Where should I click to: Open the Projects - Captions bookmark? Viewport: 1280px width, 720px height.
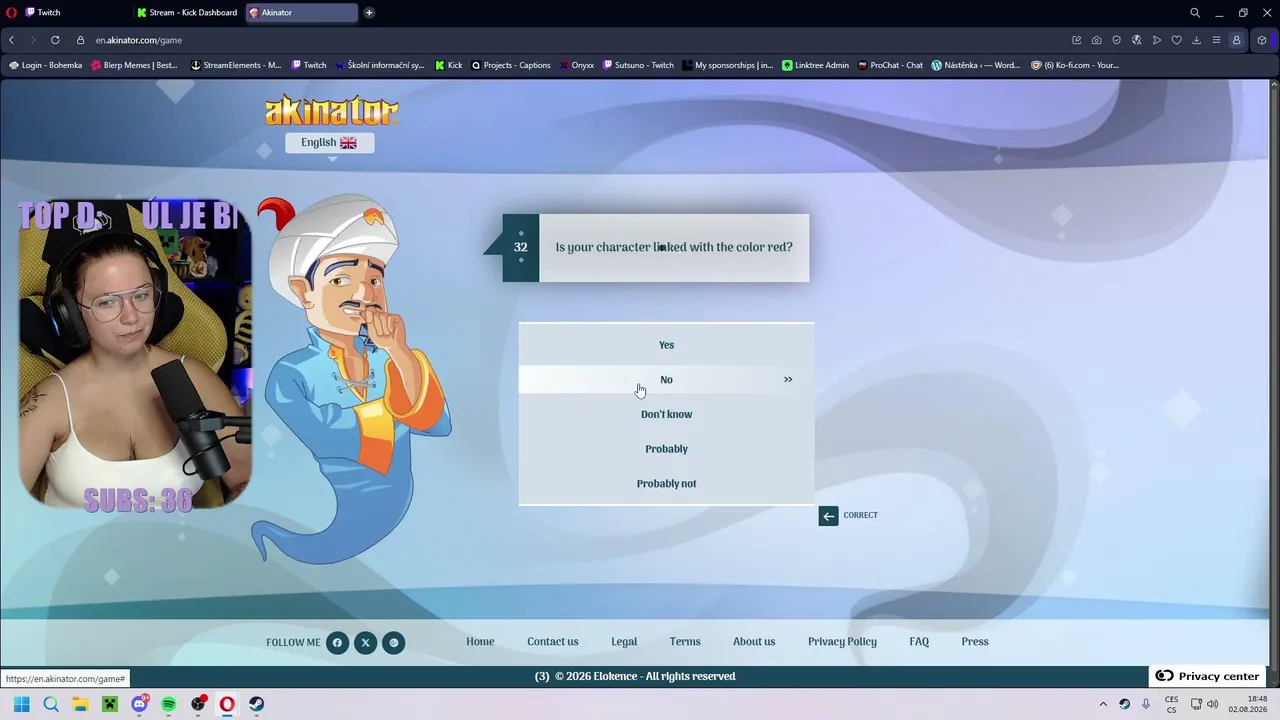click(510, 65)
